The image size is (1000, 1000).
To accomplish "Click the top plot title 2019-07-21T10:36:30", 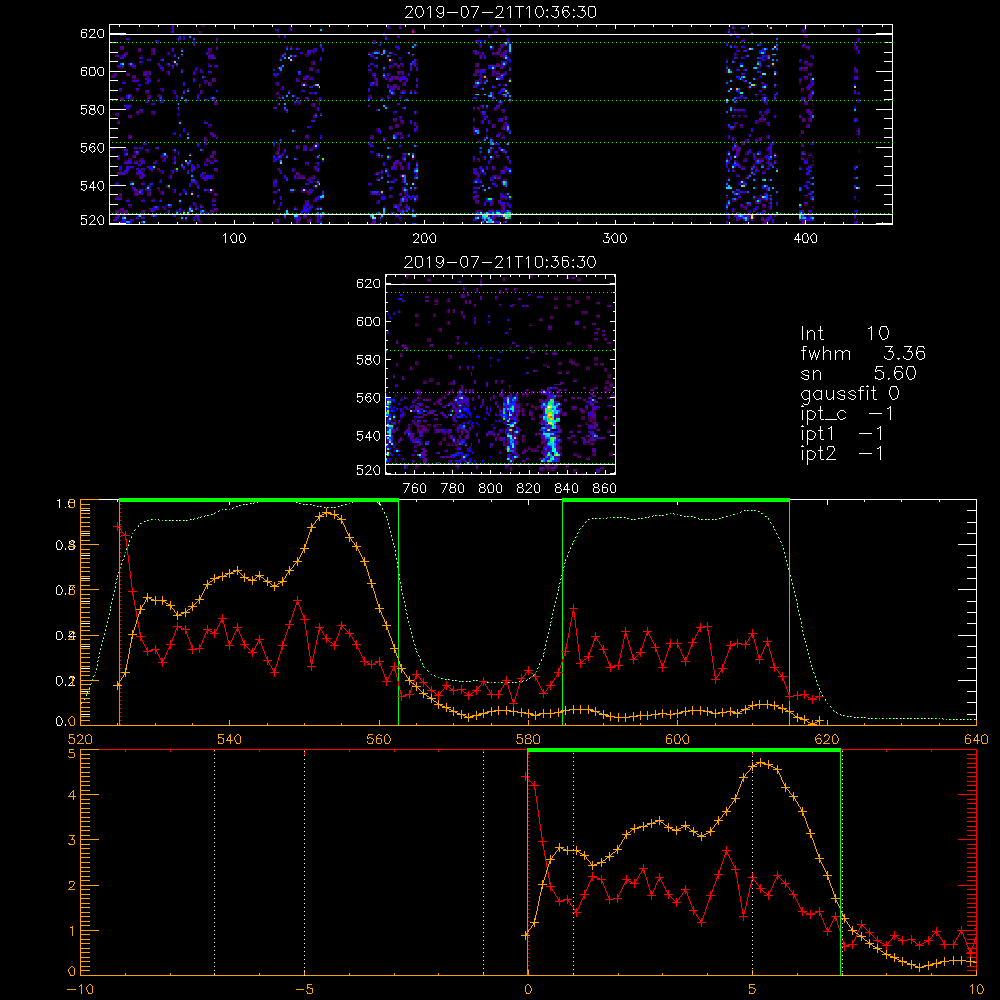I will point(501,12).
